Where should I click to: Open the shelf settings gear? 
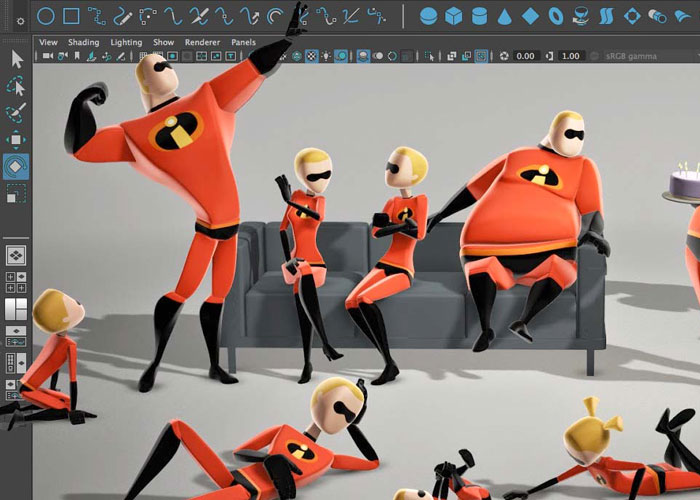[20, 21]
